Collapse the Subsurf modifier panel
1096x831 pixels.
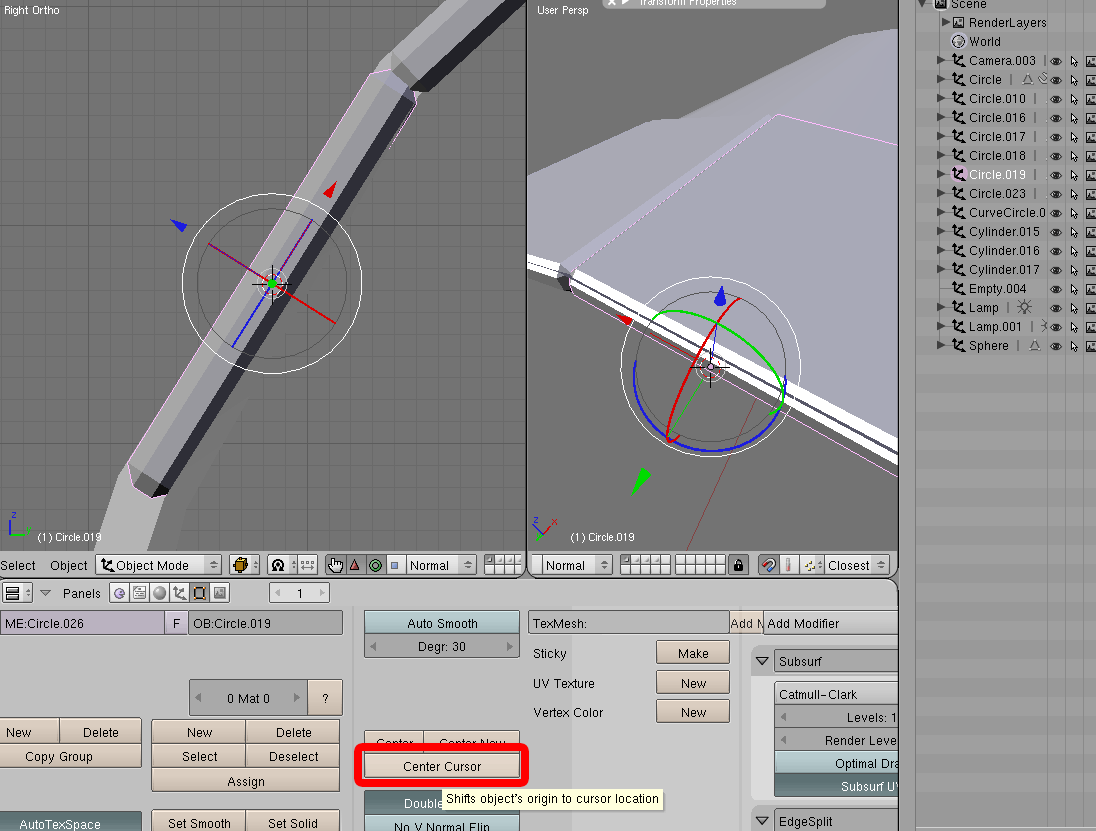(762, 661)
